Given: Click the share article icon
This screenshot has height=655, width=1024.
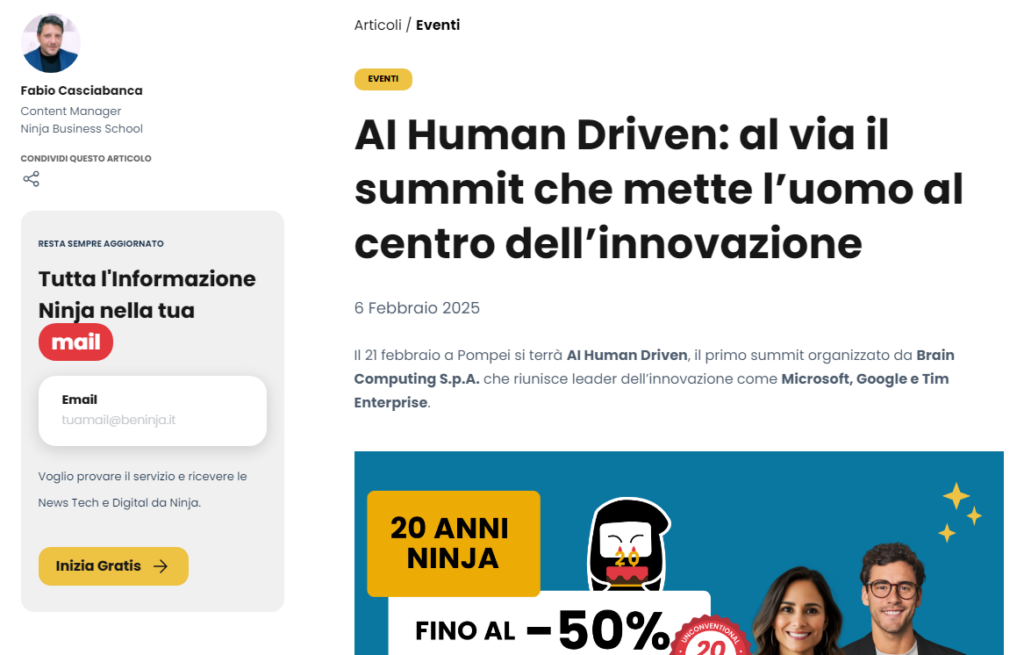Looking at the screenshot, I should pyautogui.click(x=31, y=179).
